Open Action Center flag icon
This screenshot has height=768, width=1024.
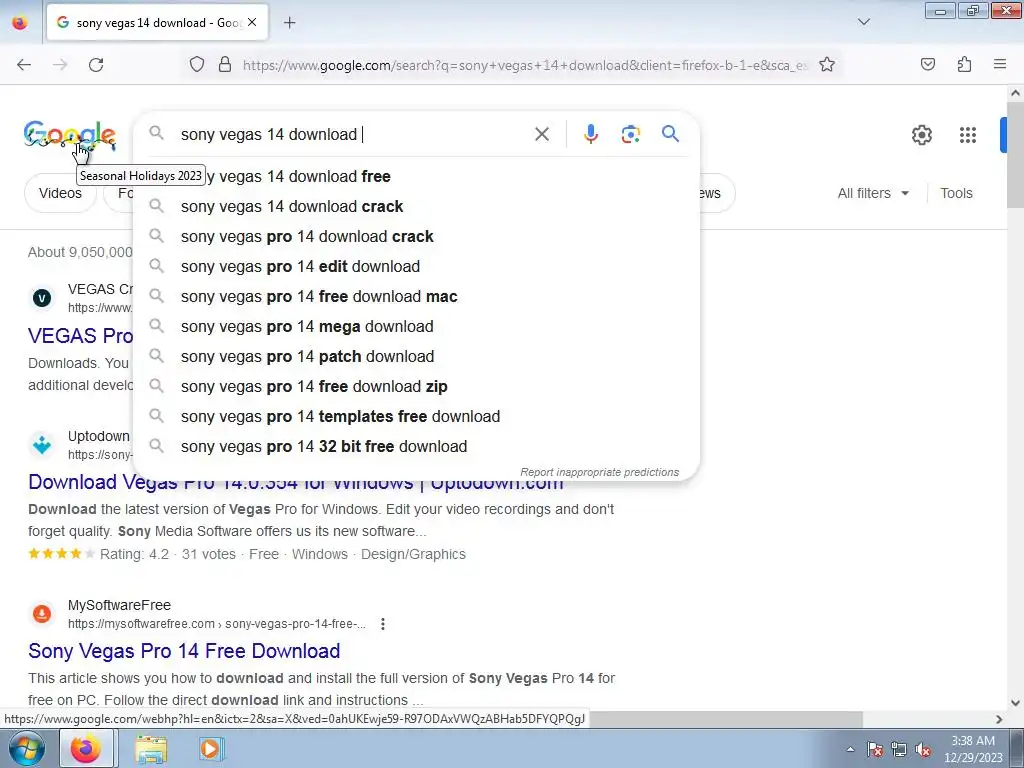point(875,749)
